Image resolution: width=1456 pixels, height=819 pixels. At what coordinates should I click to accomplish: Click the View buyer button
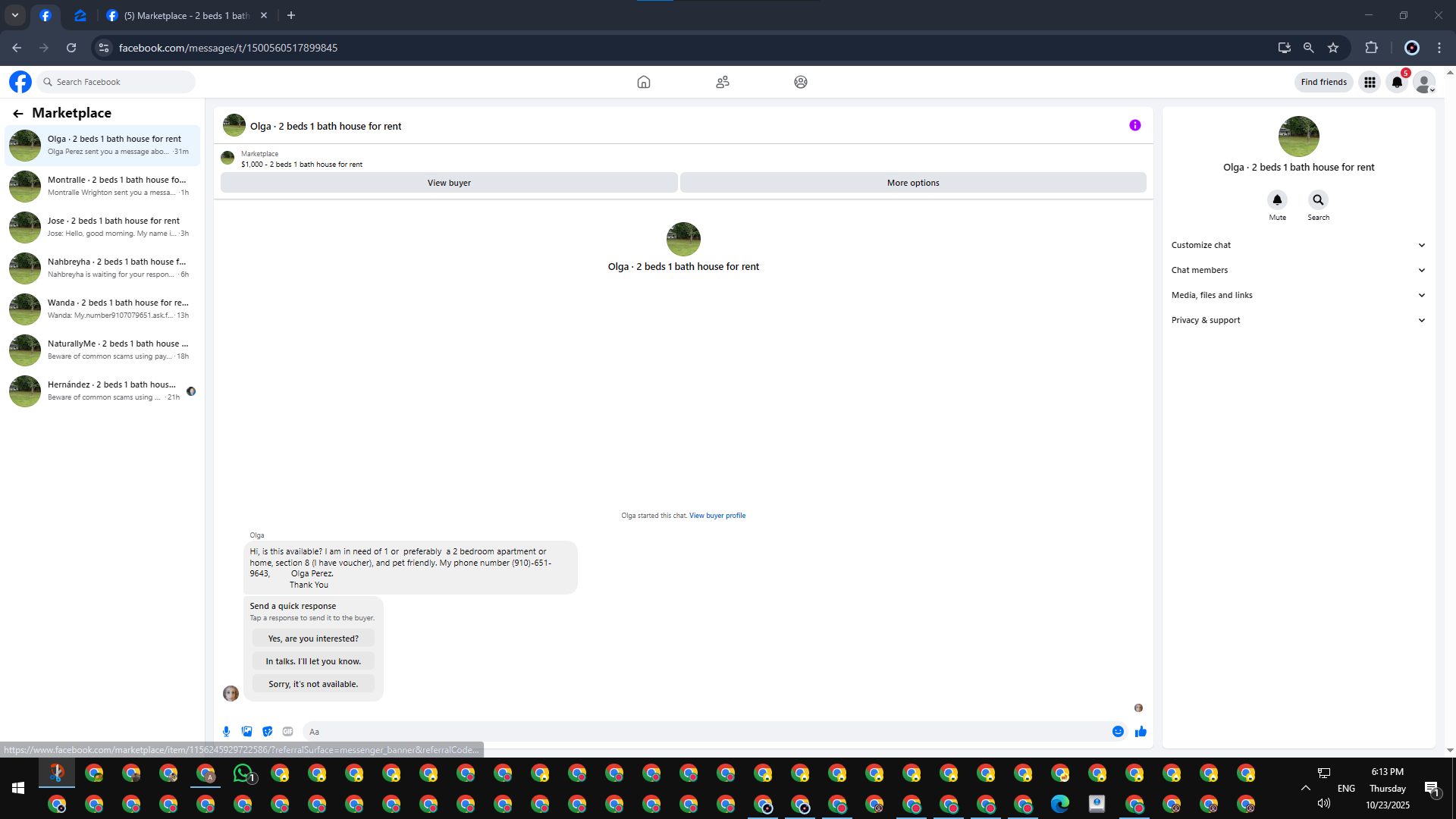coord(449,183)
